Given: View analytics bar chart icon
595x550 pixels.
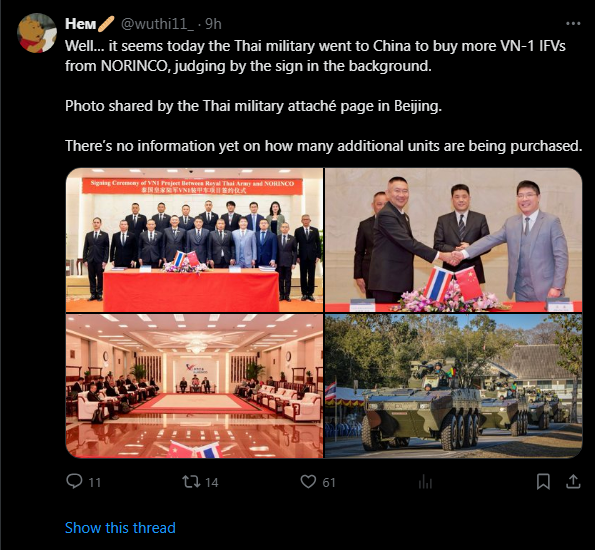Looking at the screenshot, I should [x=425, y=482].
